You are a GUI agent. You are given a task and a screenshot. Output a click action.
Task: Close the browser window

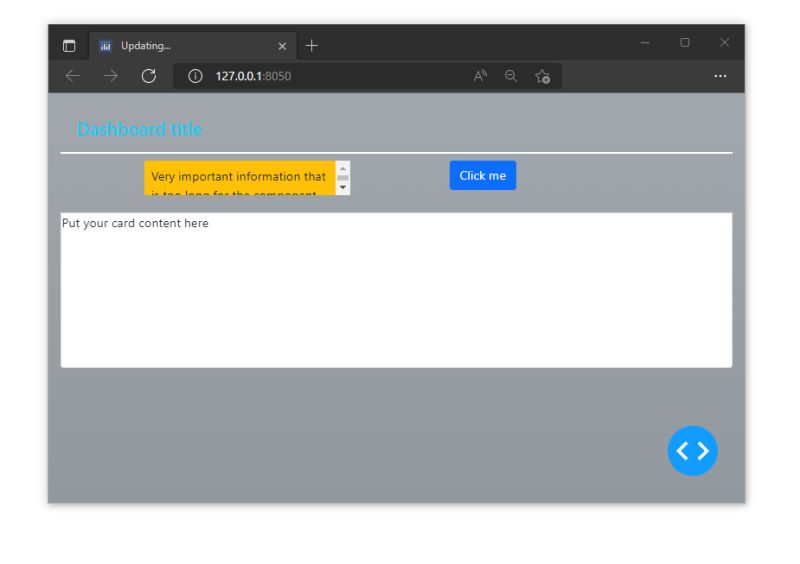(x=724, y=43)
